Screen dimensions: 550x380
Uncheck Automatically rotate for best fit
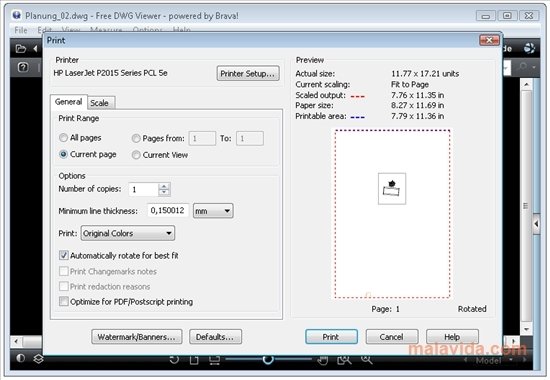point(63,255)
